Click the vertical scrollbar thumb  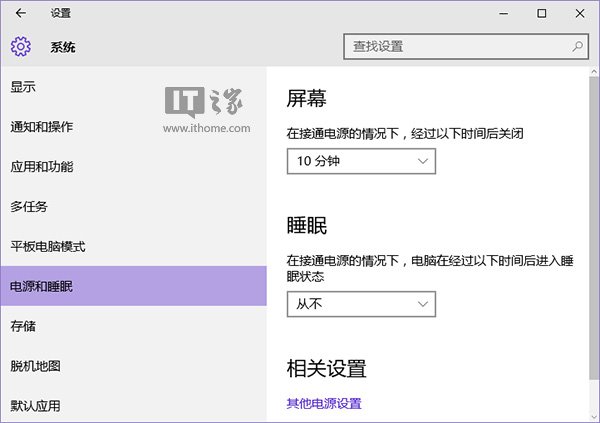point(594,228)
